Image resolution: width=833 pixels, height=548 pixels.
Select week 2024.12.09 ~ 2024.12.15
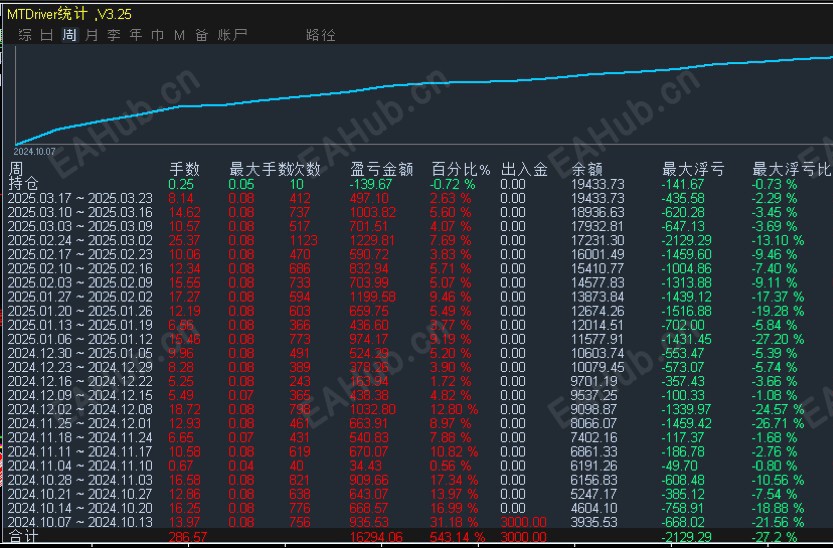pos(80,395)
